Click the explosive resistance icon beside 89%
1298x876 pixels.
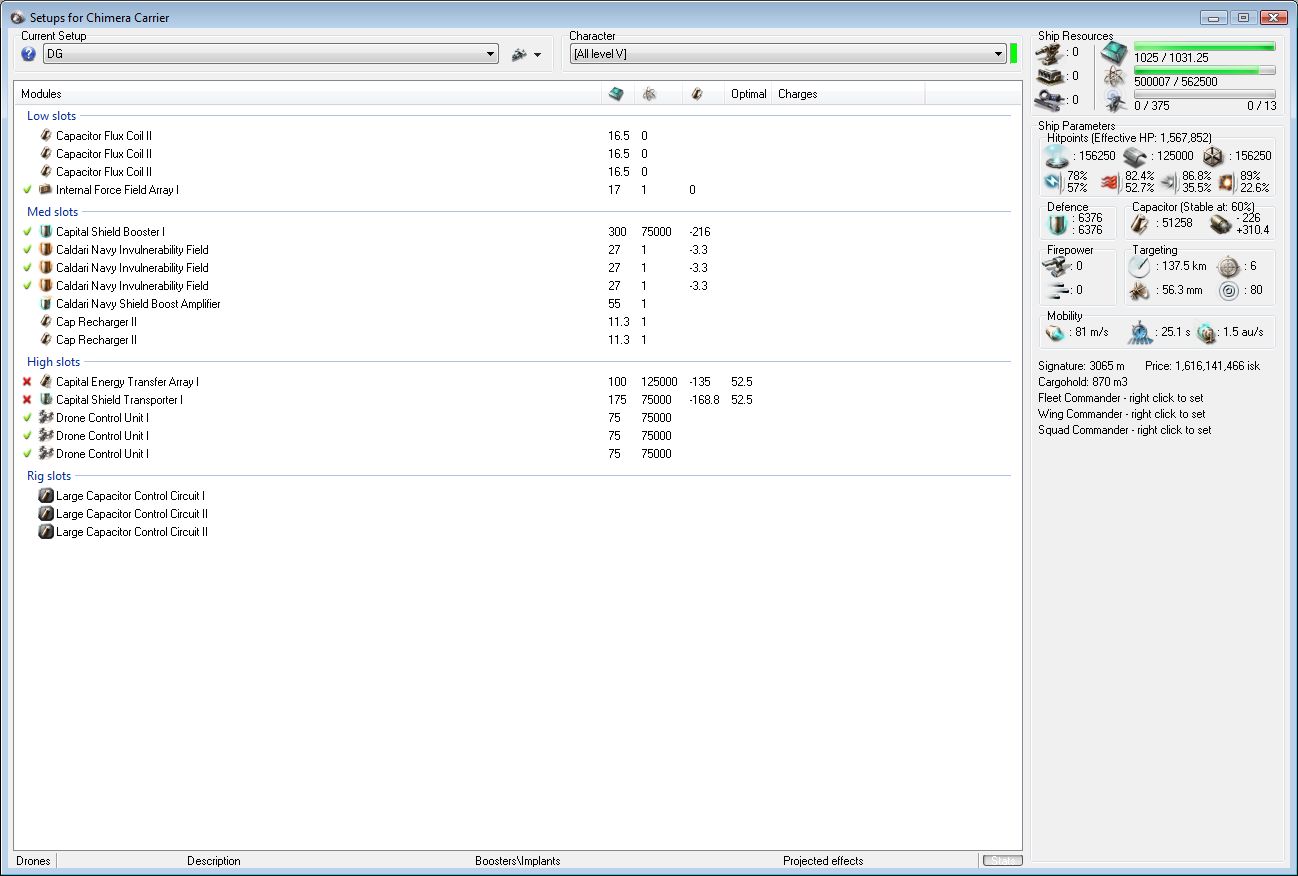pyautogui.click(x=1226, y=181)
